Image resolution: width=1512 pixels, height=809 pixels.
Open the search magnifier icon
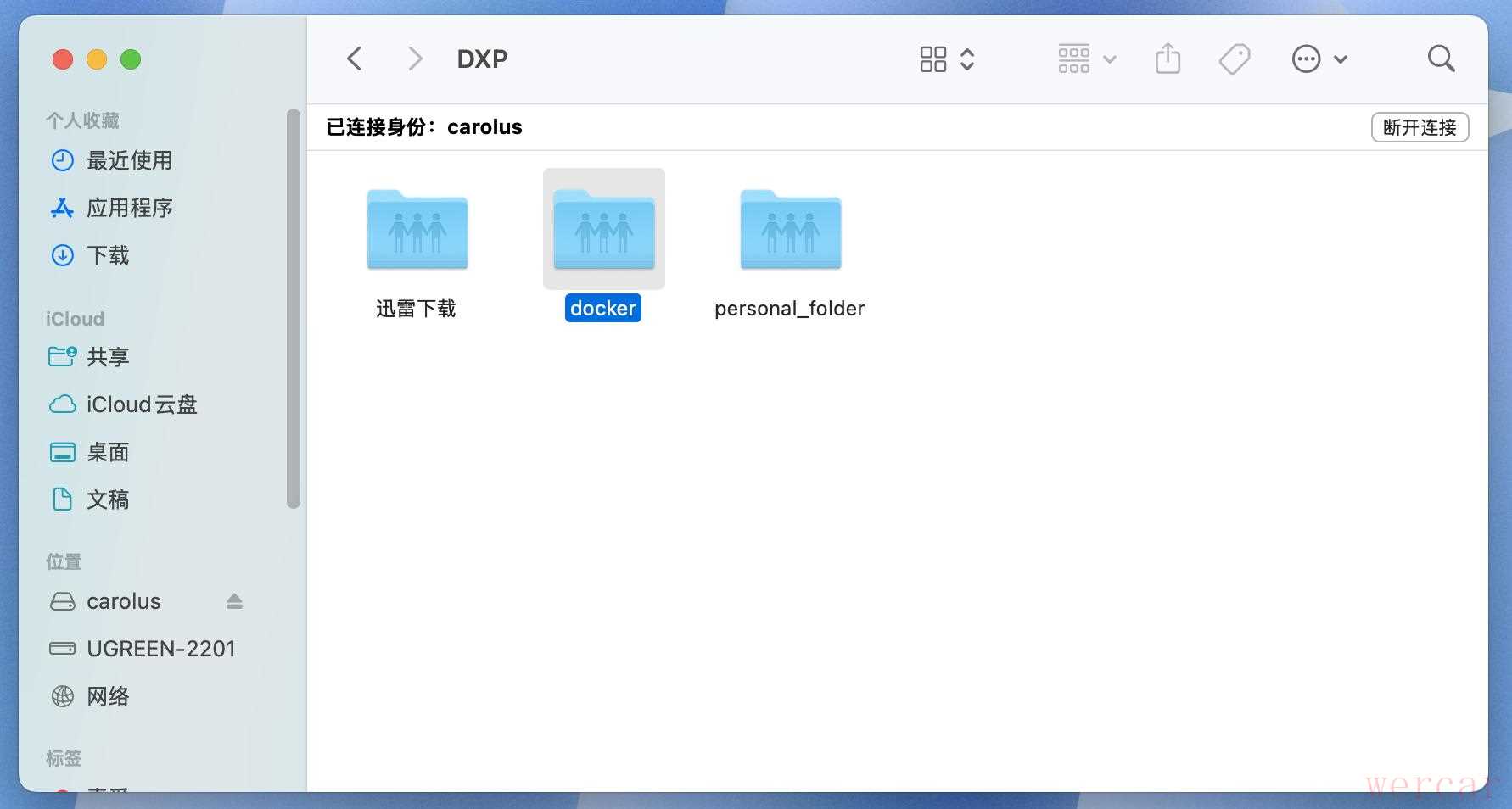[1441, 59]
